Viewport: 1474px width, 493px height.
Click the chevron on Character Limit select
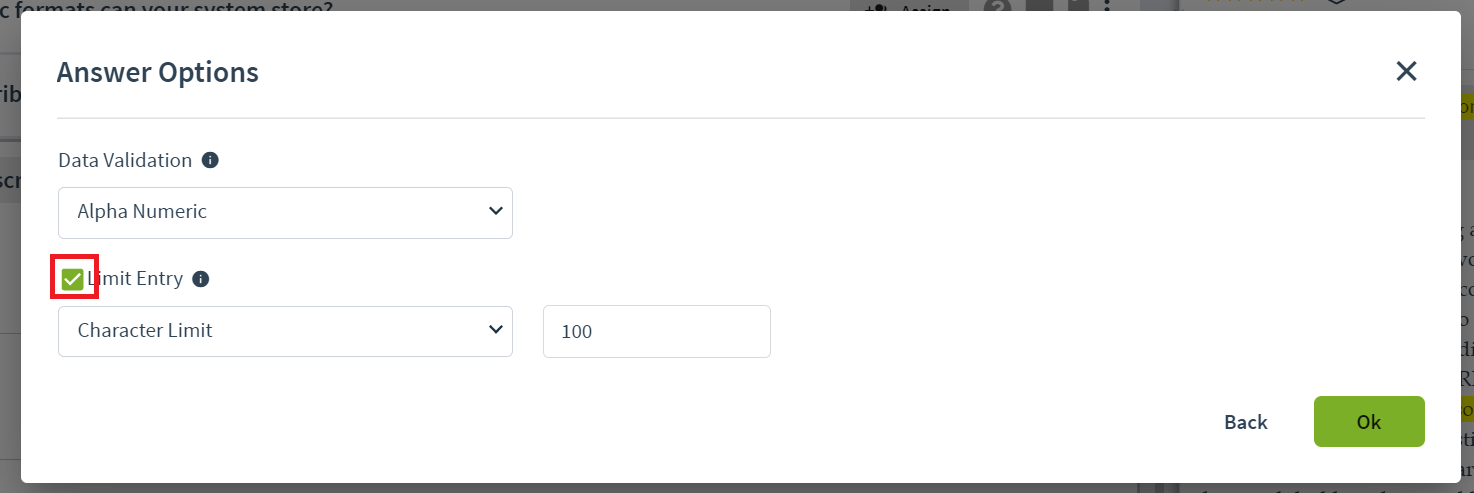coord(495,330)
